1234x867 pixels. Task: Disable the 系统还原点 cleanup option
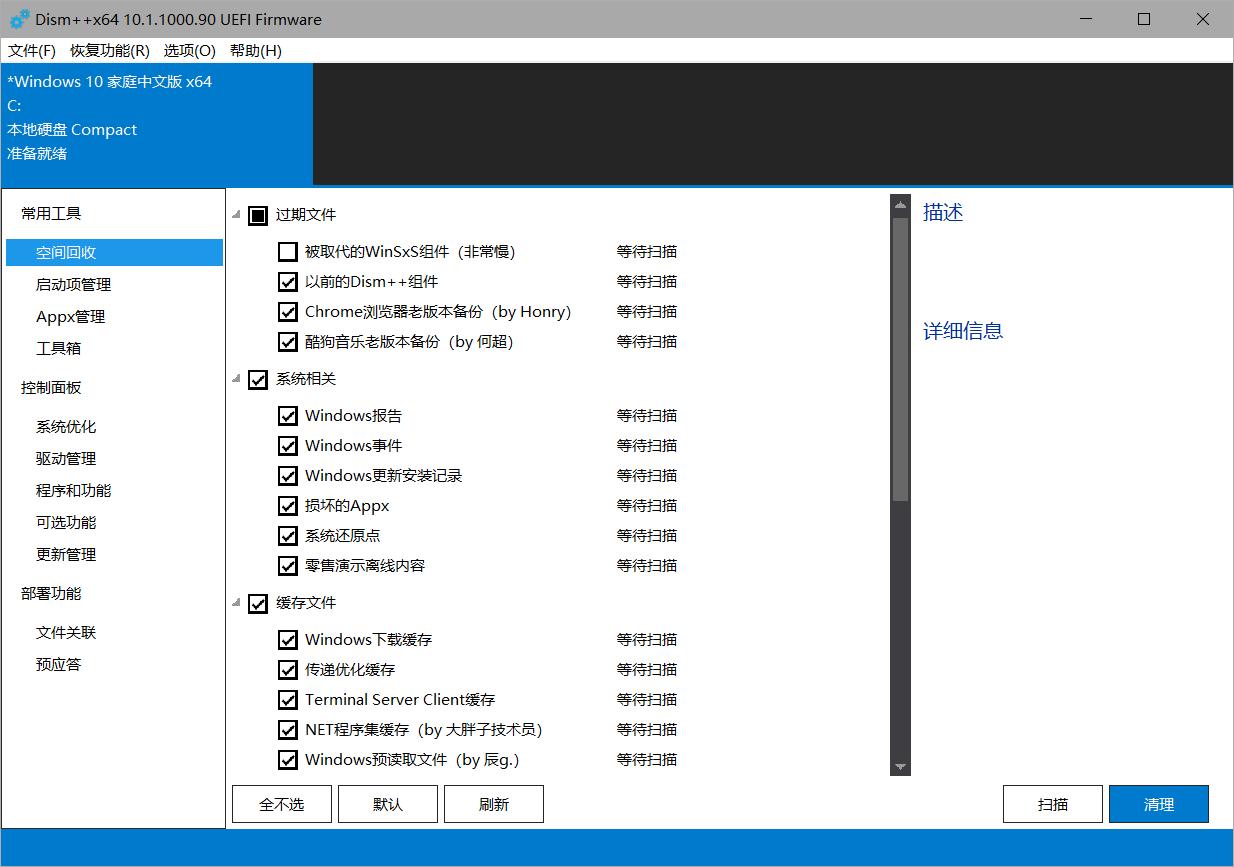click(288, 535)
